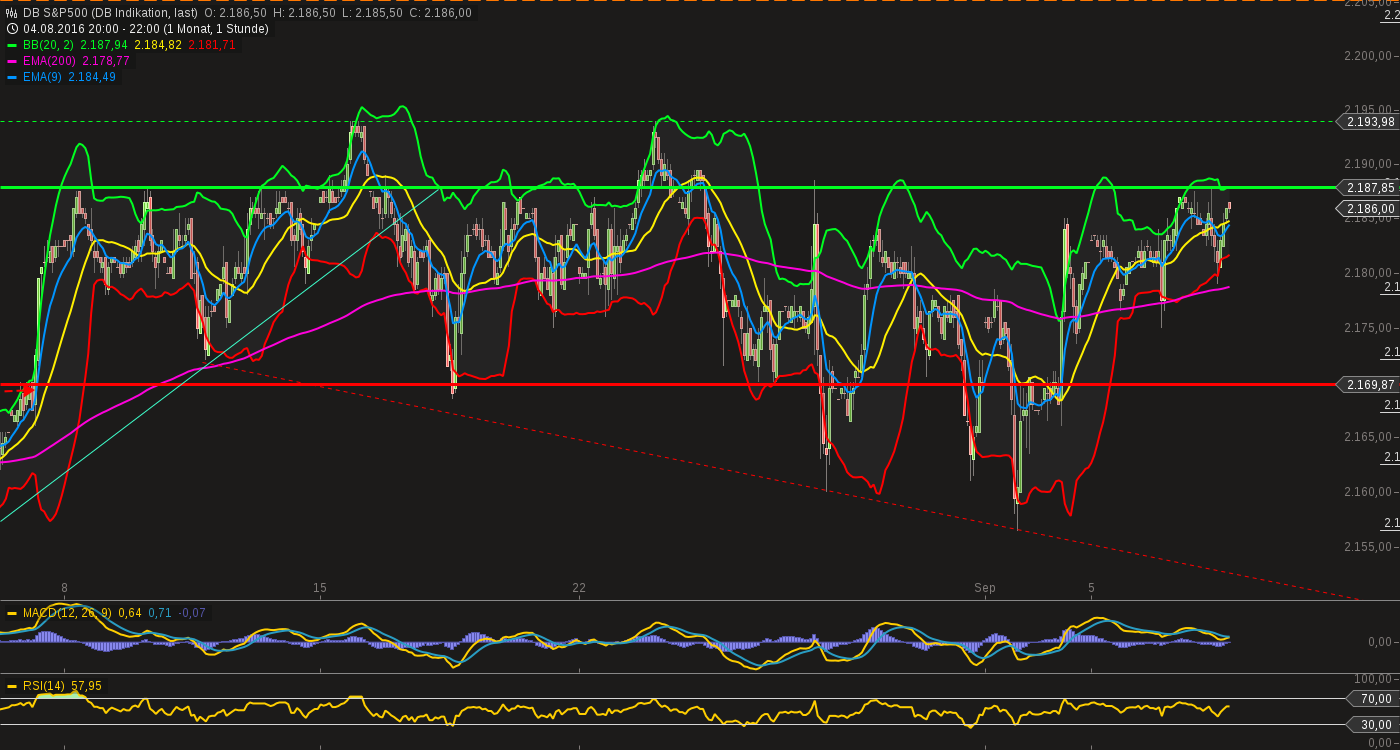The image size is (1400, 750).
Task: Click the yellow RSI(14) legend marker
Action: pos(12,686)
